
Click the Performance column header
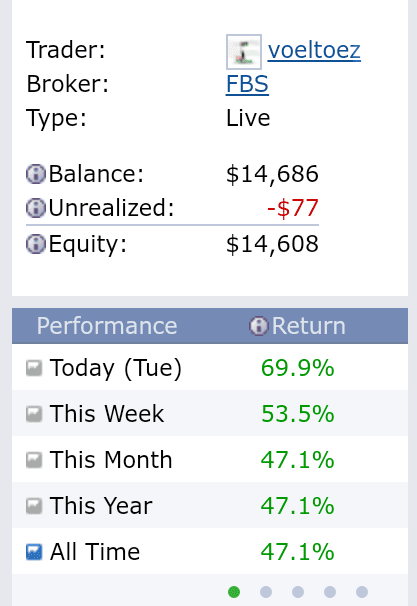tap(107, 326)
